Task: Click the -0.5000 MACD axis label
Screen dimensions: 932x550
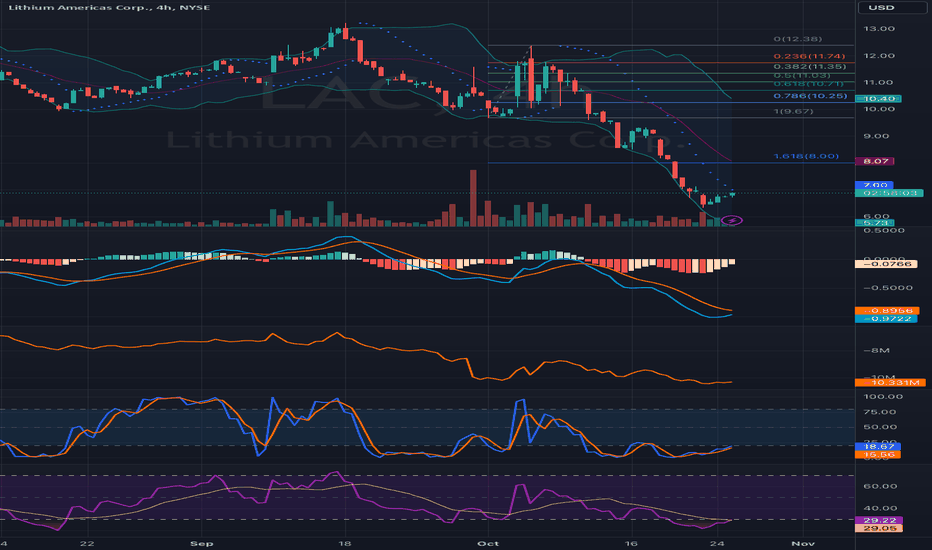Action: pos(887,287)
